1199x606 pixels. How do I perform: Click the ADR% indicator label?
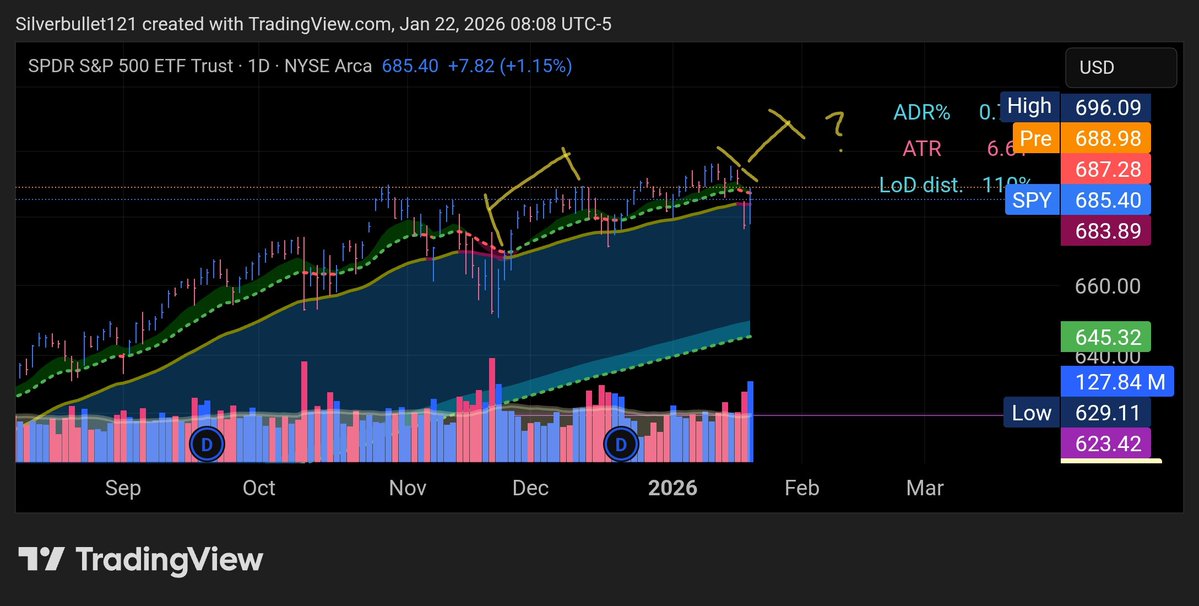coord(921,113)
